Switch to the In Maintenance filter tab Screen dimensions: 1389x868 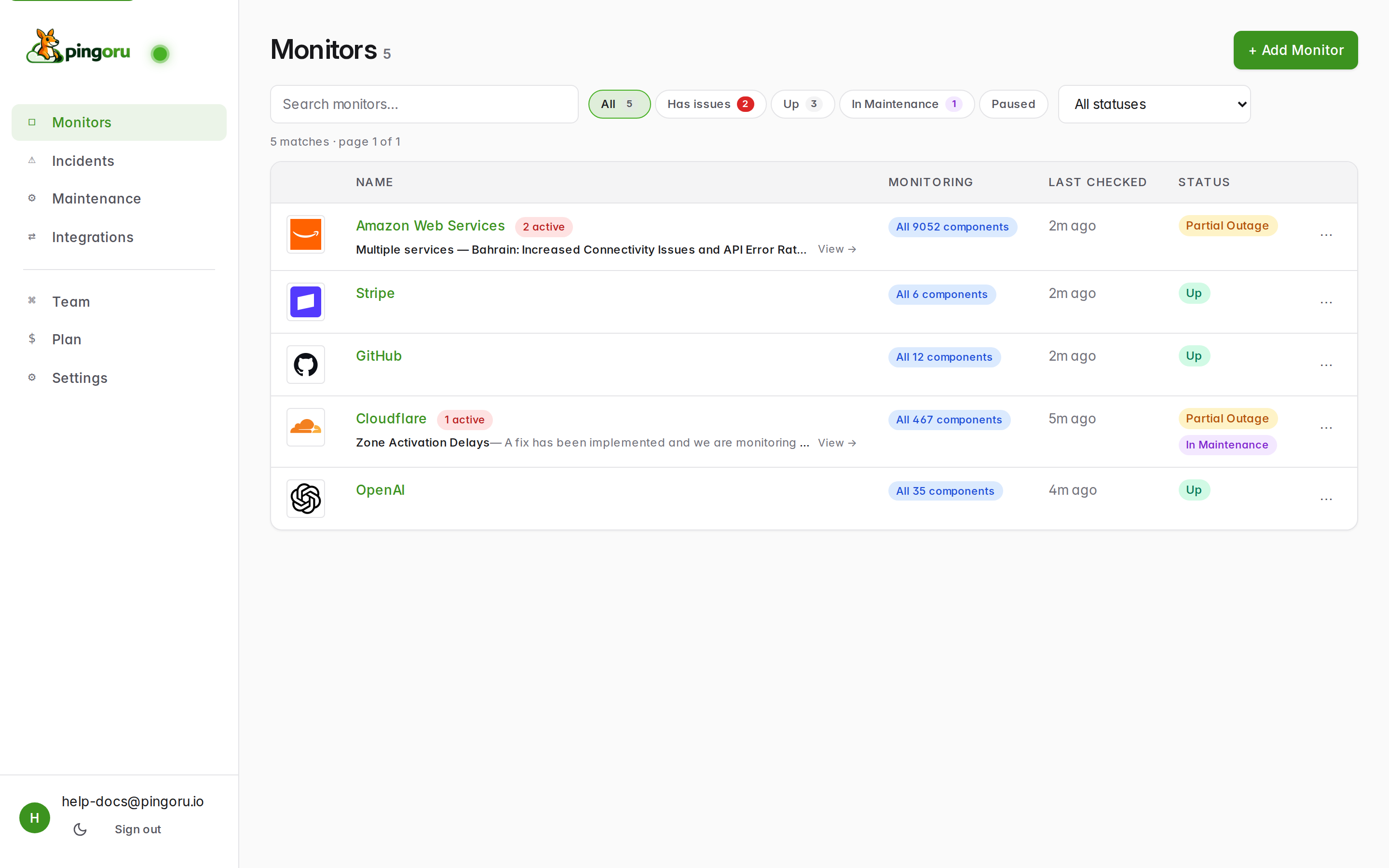[x=906, y=104]
